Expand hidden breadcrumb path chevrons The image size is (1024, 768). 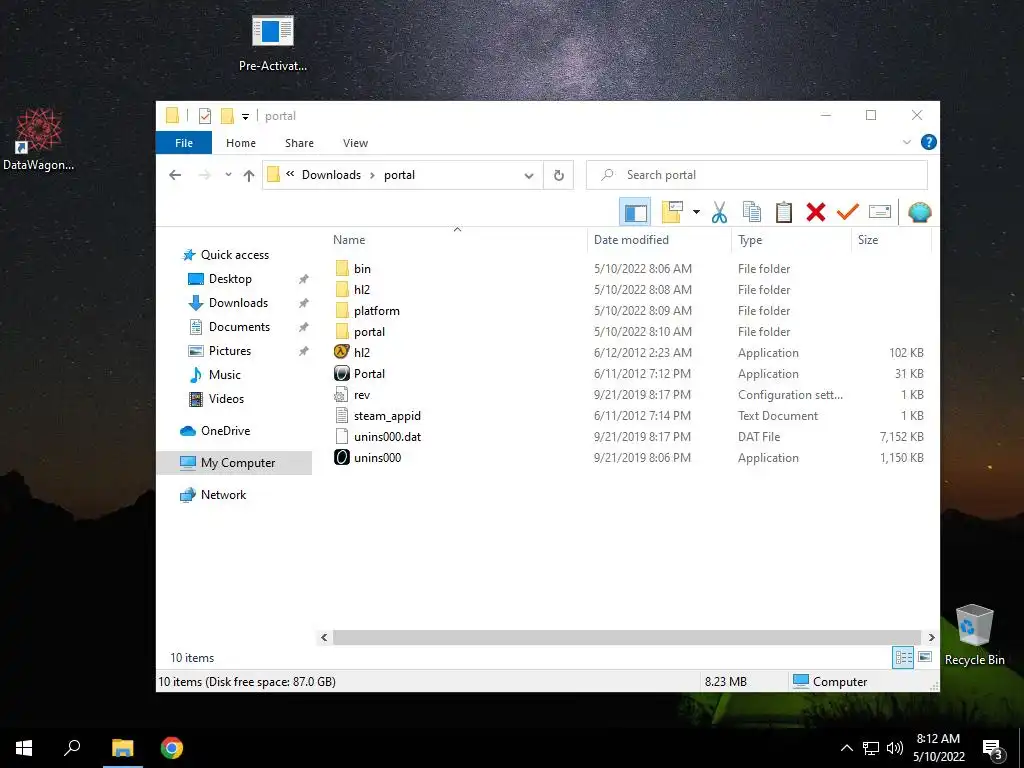coord(290,174)
